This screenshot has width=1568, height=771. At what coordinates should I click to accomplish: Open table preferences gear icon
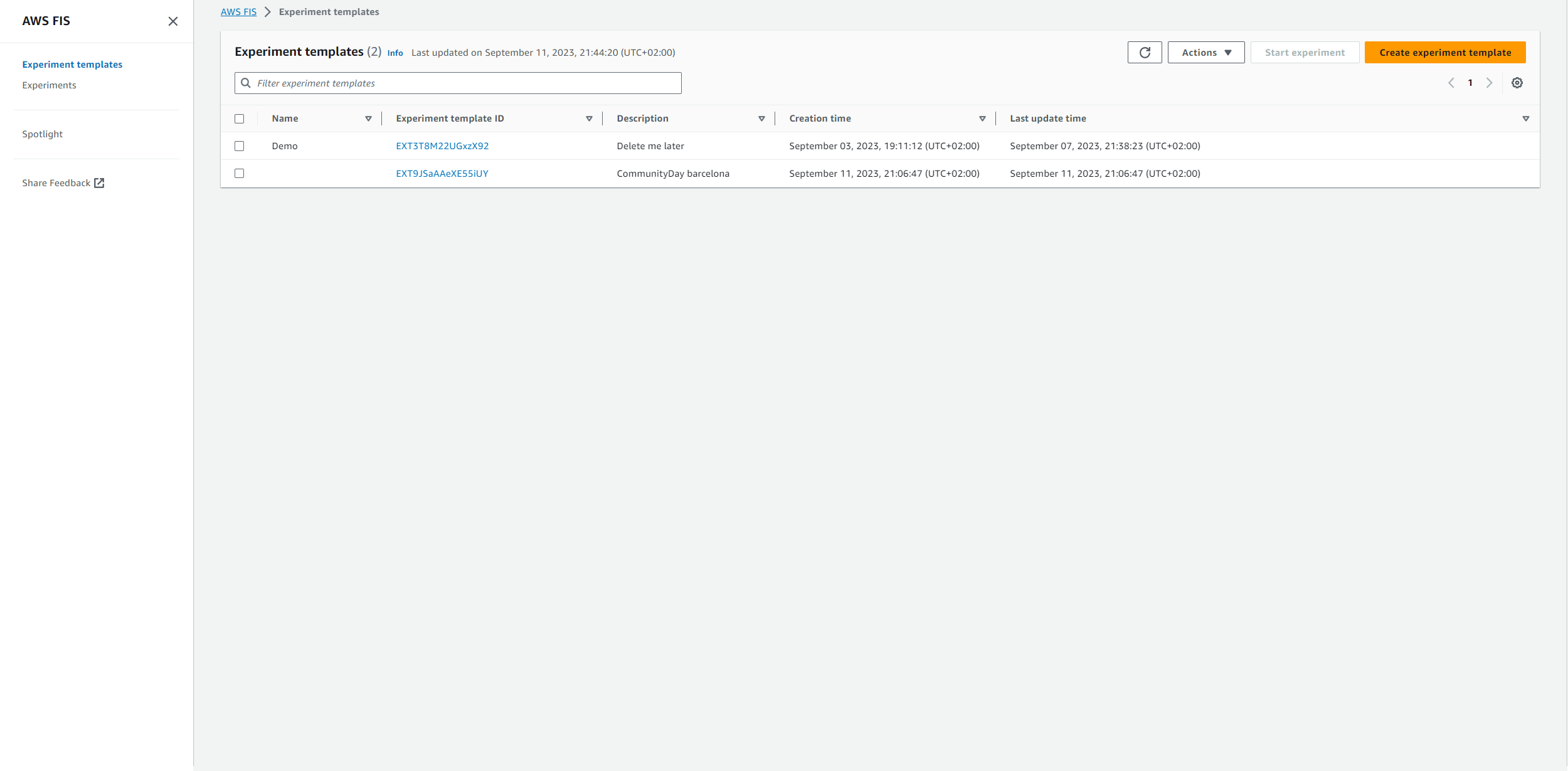(x=1517, y=83)
